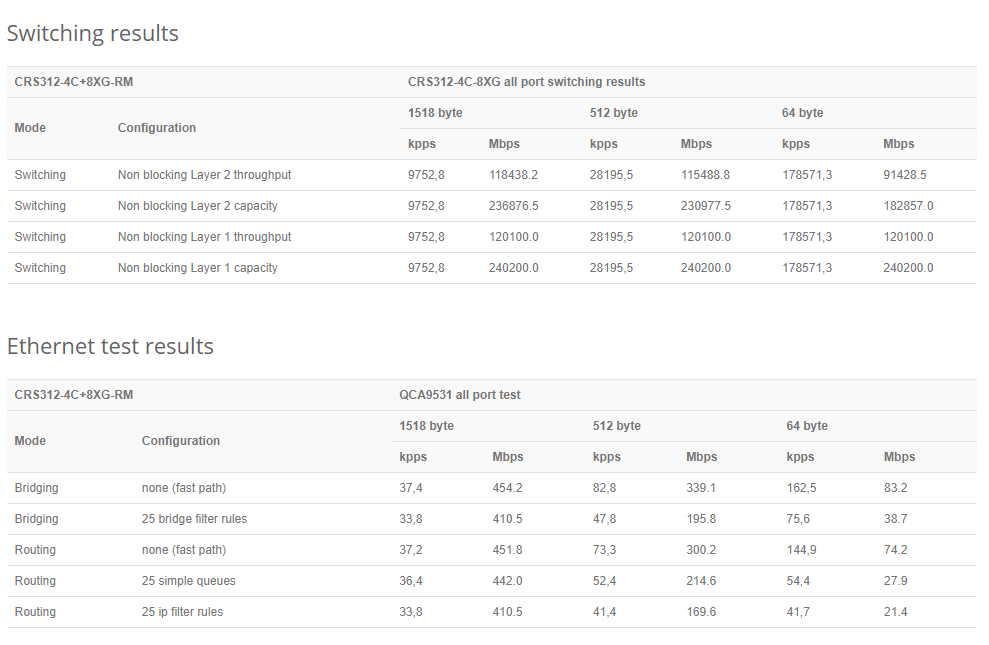Click the 512 byte header in Ethernet table

(x=615, y=426)
